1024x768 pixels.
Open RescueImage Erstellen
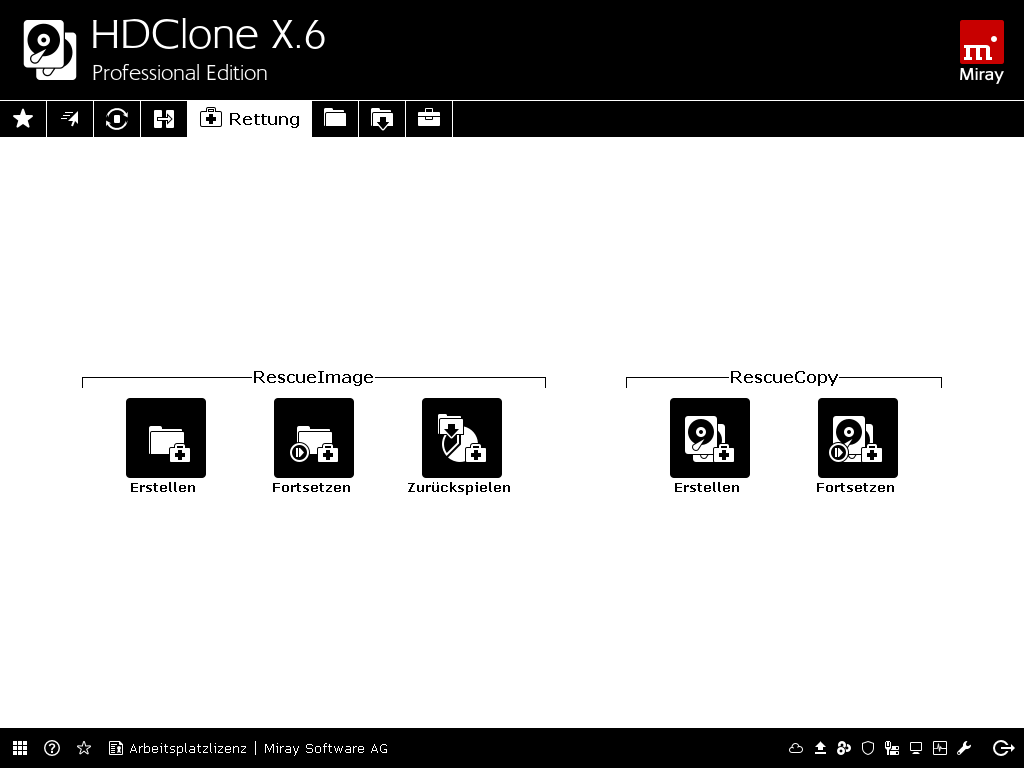[x=166, y=438]
